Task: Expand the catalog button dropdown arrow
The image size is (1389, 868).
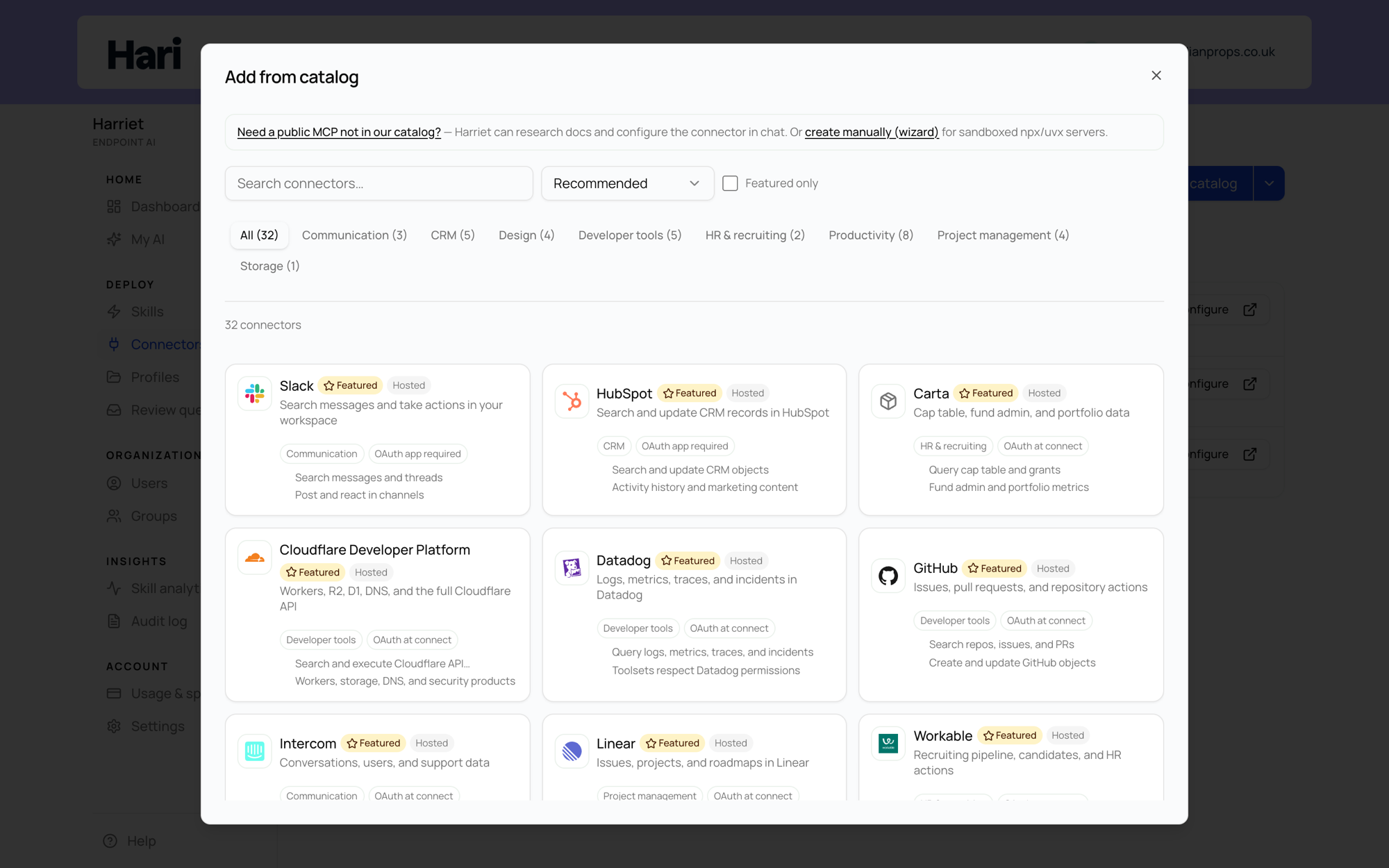Action: tap(1269, 183)
